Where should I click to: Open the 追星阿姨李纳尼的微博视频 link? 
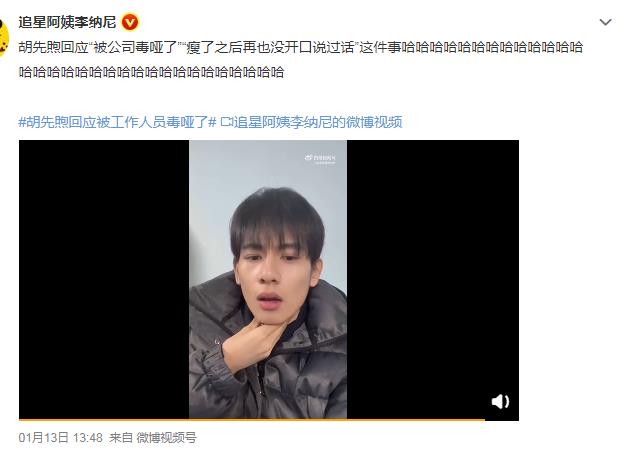pos(317,122)
